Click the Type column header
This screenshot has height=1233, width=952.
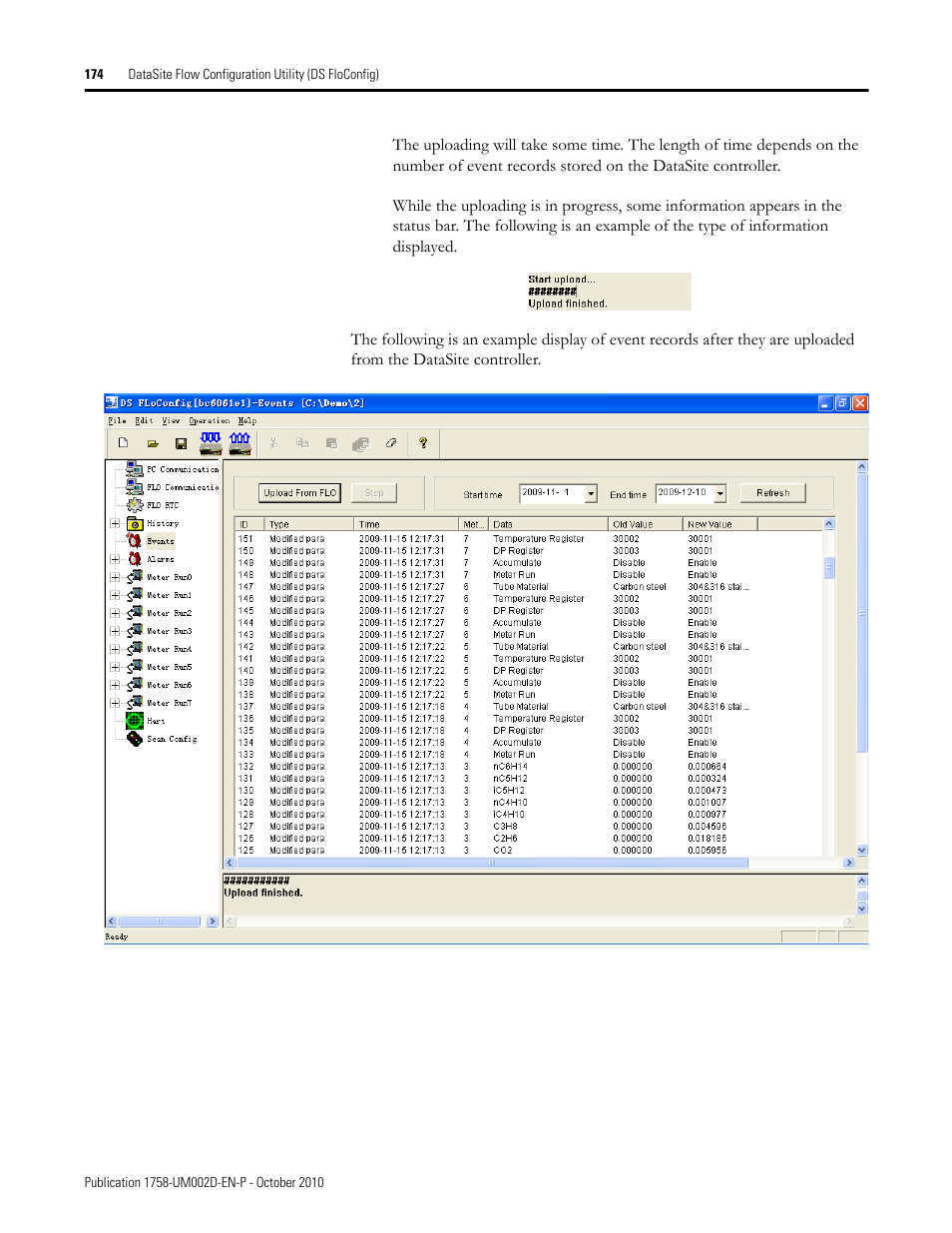click(308, 524)
